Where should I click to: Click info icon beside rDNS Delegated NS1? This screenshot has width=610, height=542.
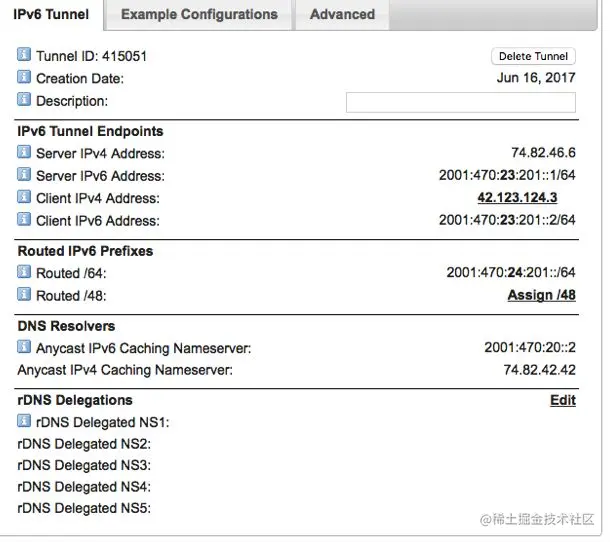point(24,421)
